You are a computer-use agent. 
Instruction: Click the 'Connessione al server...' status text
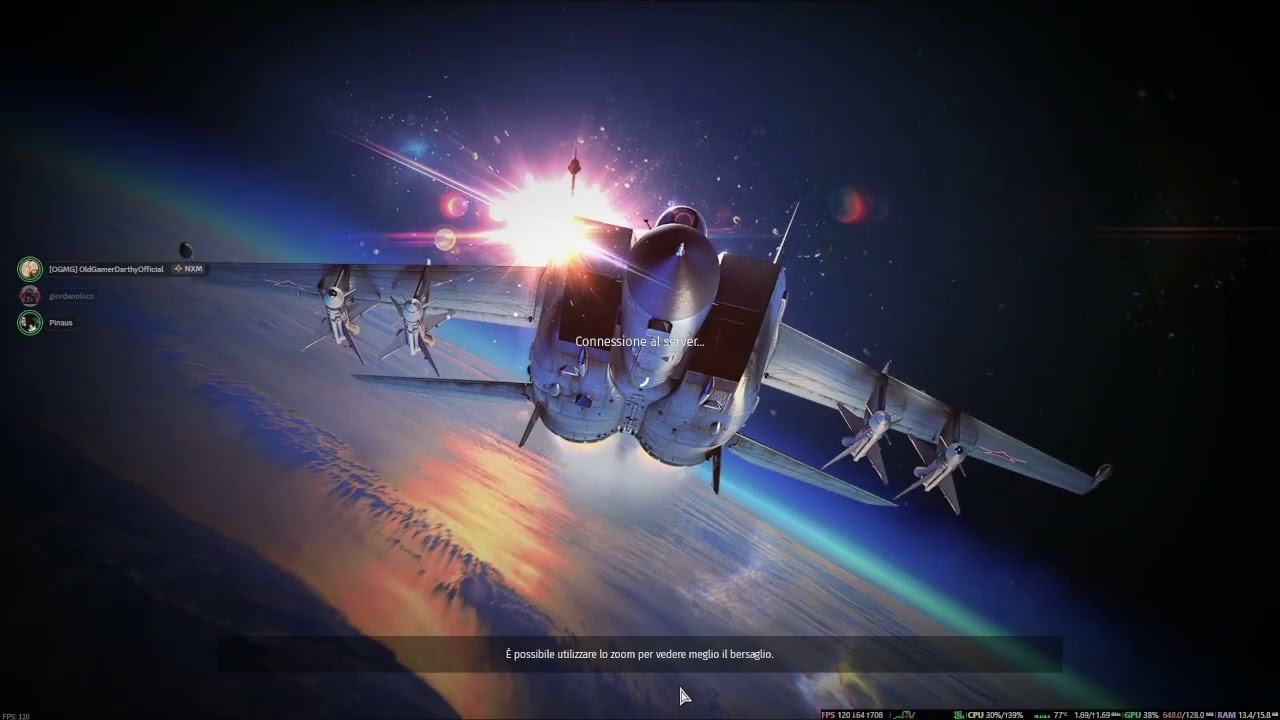click(639, 341)
